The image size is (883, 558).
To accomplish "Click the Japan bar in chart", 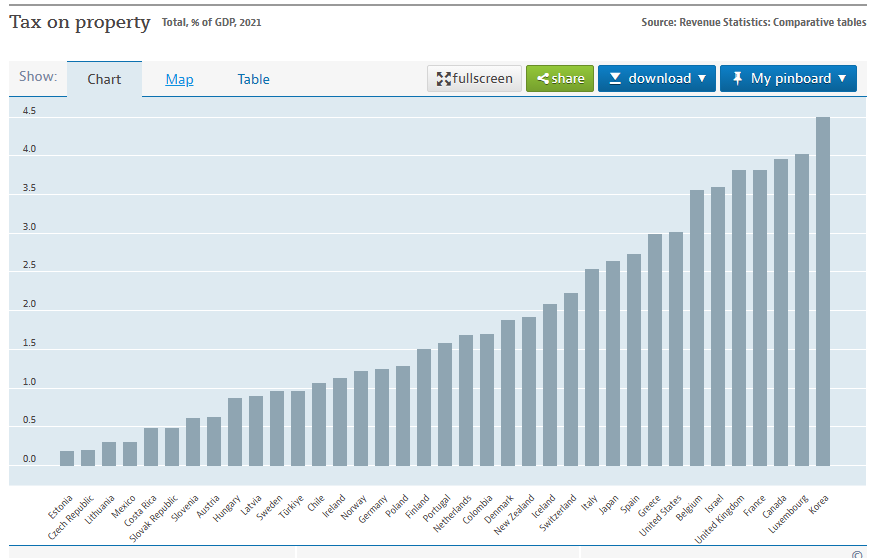I will pyautogui.click(x=613, y=363).
